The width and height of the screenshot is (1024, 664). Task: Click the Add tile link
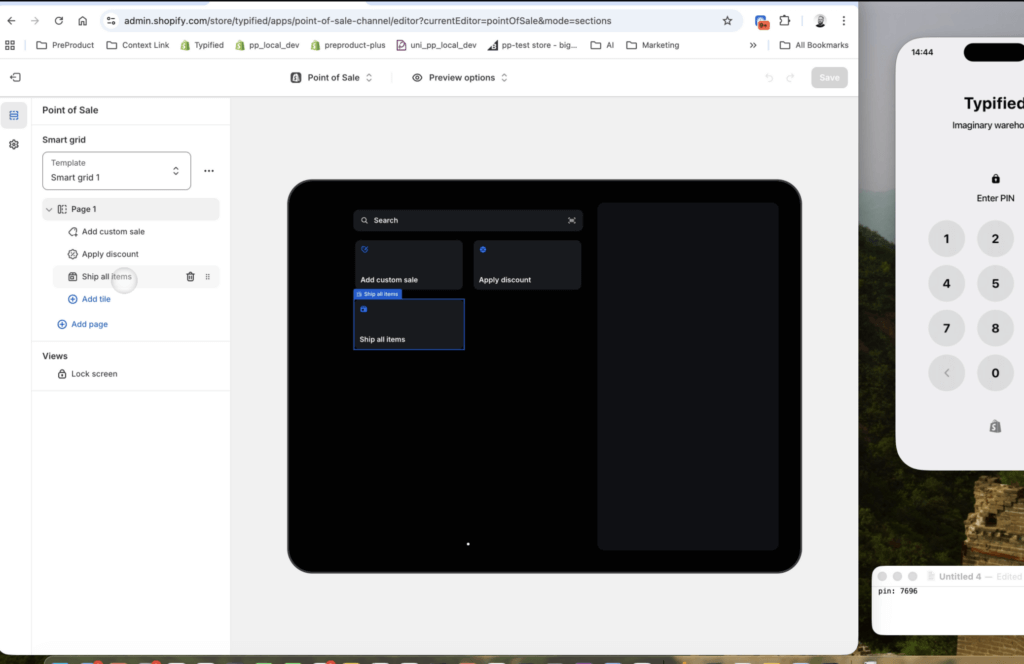coord(96,299)
